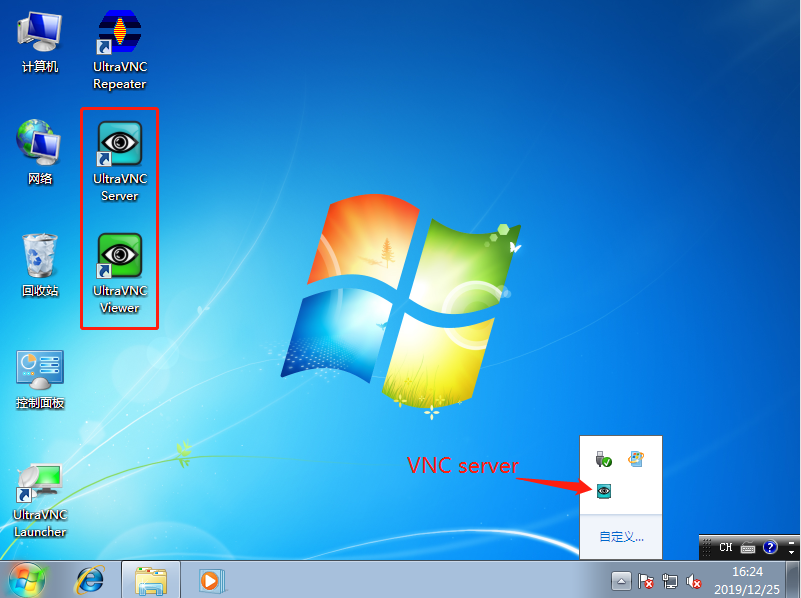The width and height of the screenshot is (801, 598).
Task: Open the Windows Start menu
Action: 27,581
